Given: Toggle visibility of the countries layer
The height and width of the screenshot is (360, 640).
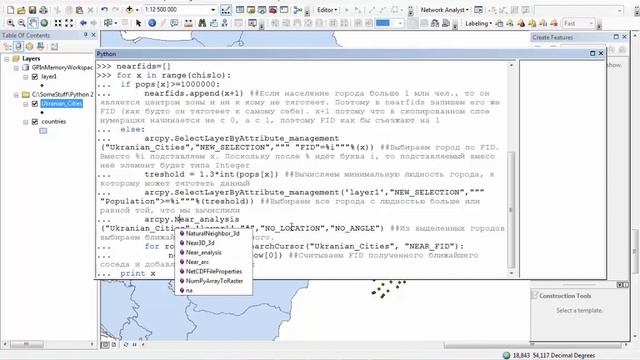Looking at the screenshot, I should click(35, 122).
